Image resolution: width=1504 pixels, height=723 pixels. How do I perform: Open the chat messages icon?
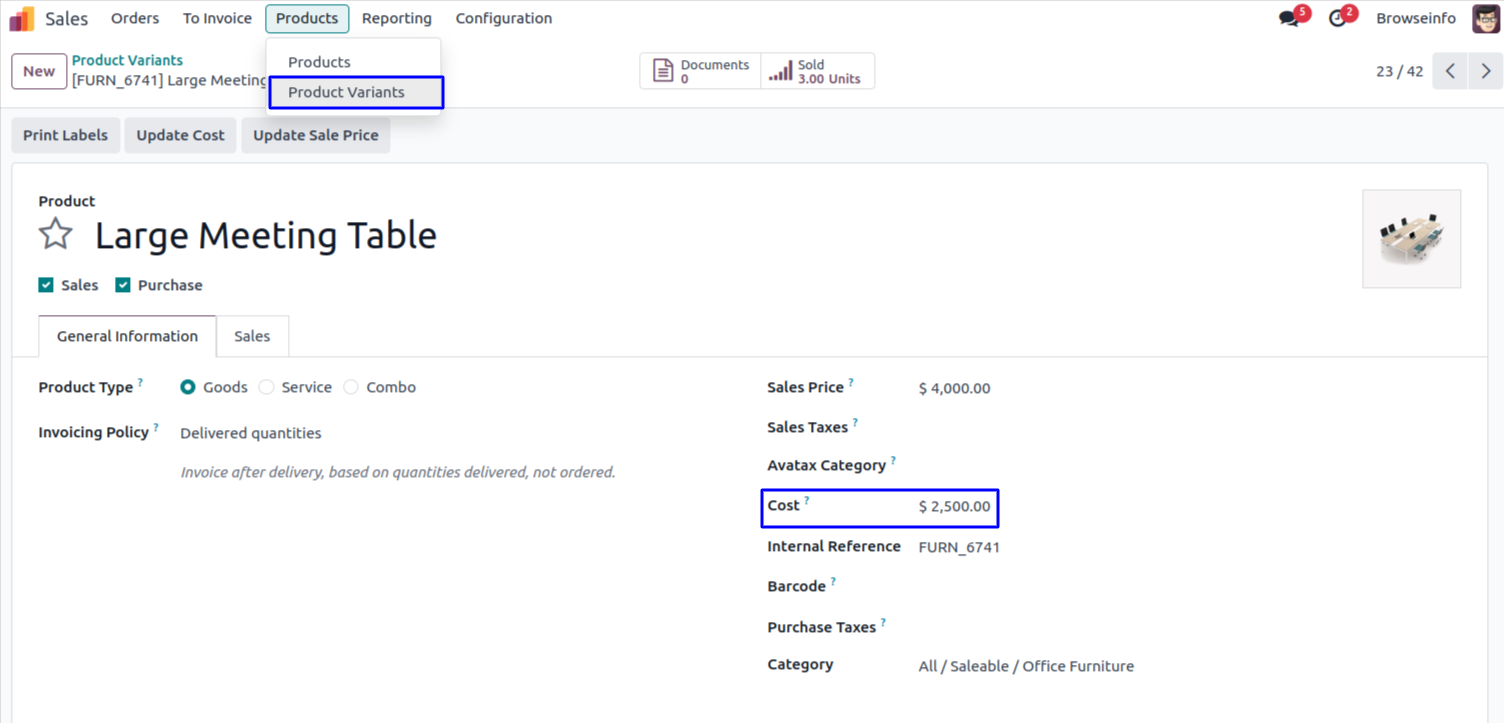tap(1289, 19)
